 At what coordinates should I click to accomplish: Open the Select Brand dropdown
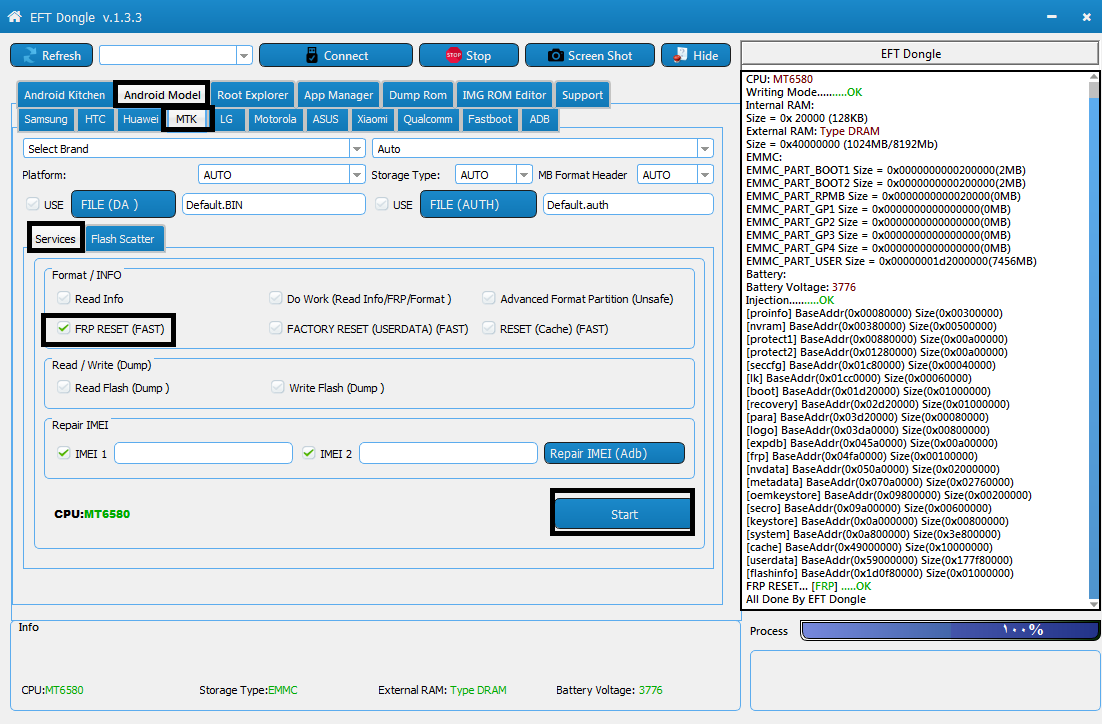[357, 148]
